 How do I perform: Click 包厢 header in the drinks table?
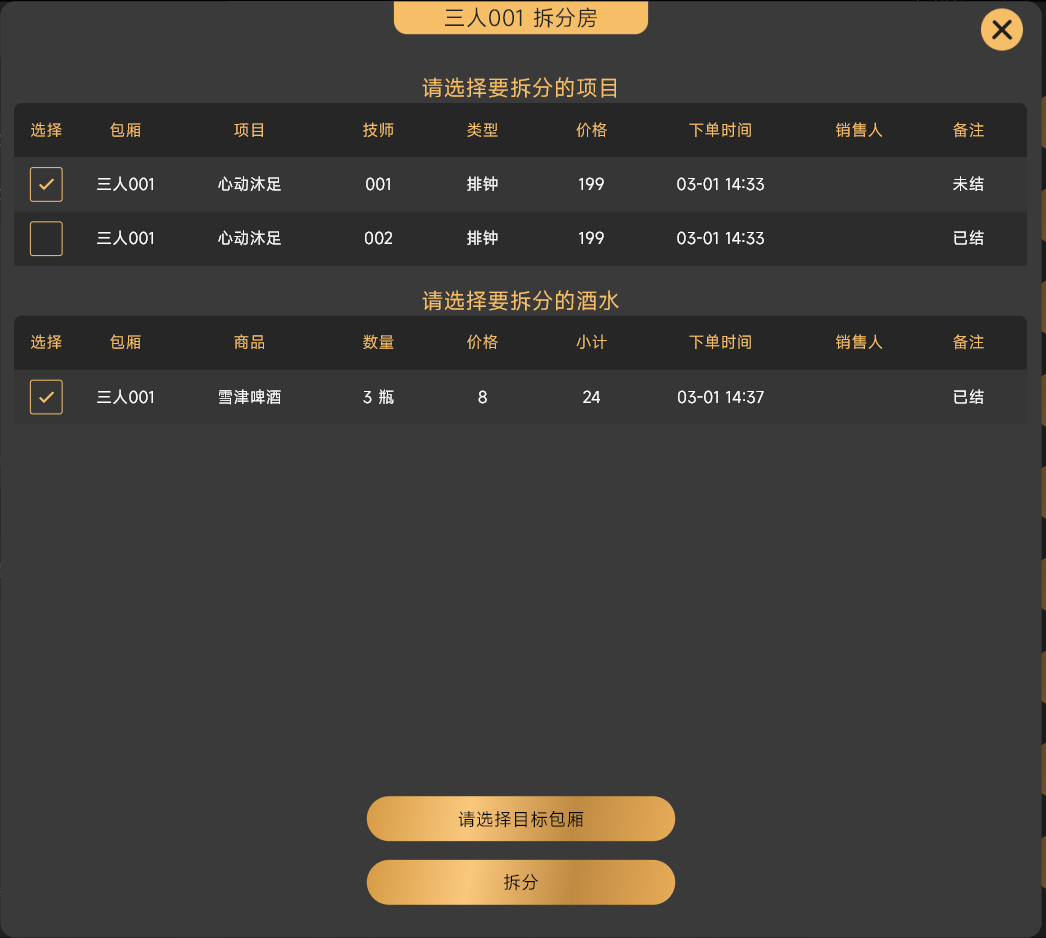[x=125, y=342]
